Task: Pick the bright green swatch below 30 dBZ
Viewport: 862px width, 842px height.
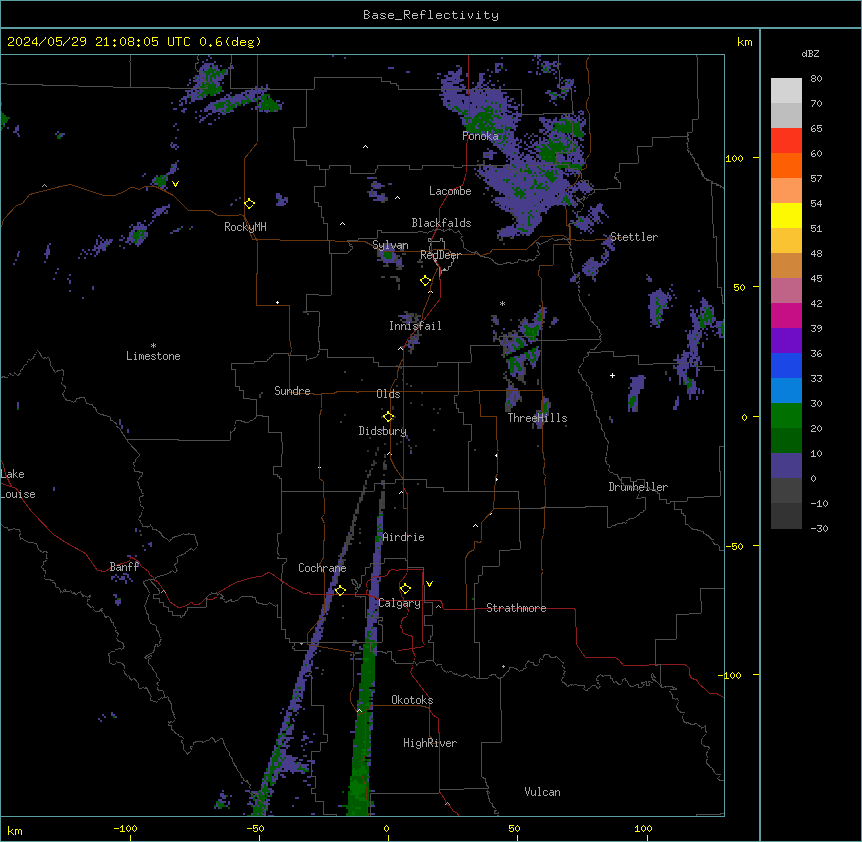Action: [x=786, y=416]
